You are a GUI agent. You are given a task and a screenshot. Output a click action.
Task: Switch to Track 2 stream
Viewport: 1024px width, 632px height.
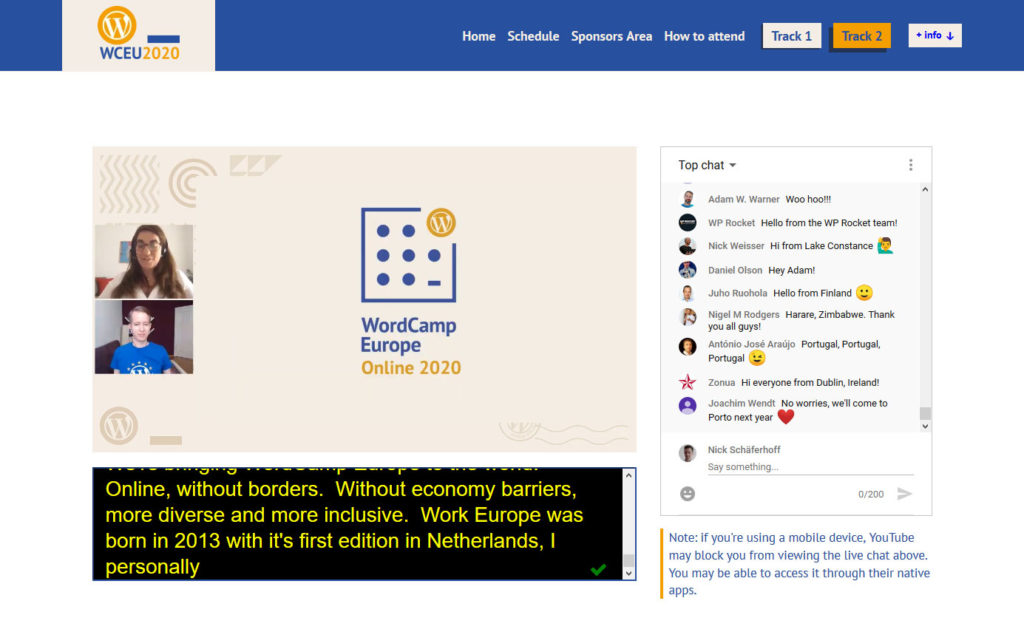pos(861,36)
